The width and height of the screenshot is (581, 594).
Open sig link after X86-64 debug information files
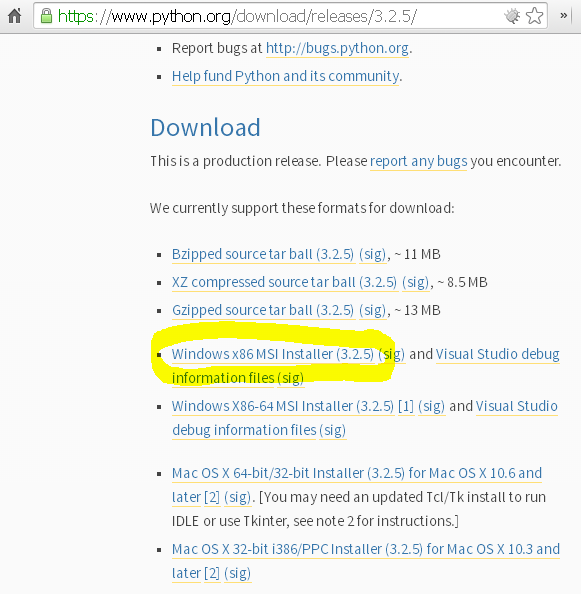click(333, 430)
